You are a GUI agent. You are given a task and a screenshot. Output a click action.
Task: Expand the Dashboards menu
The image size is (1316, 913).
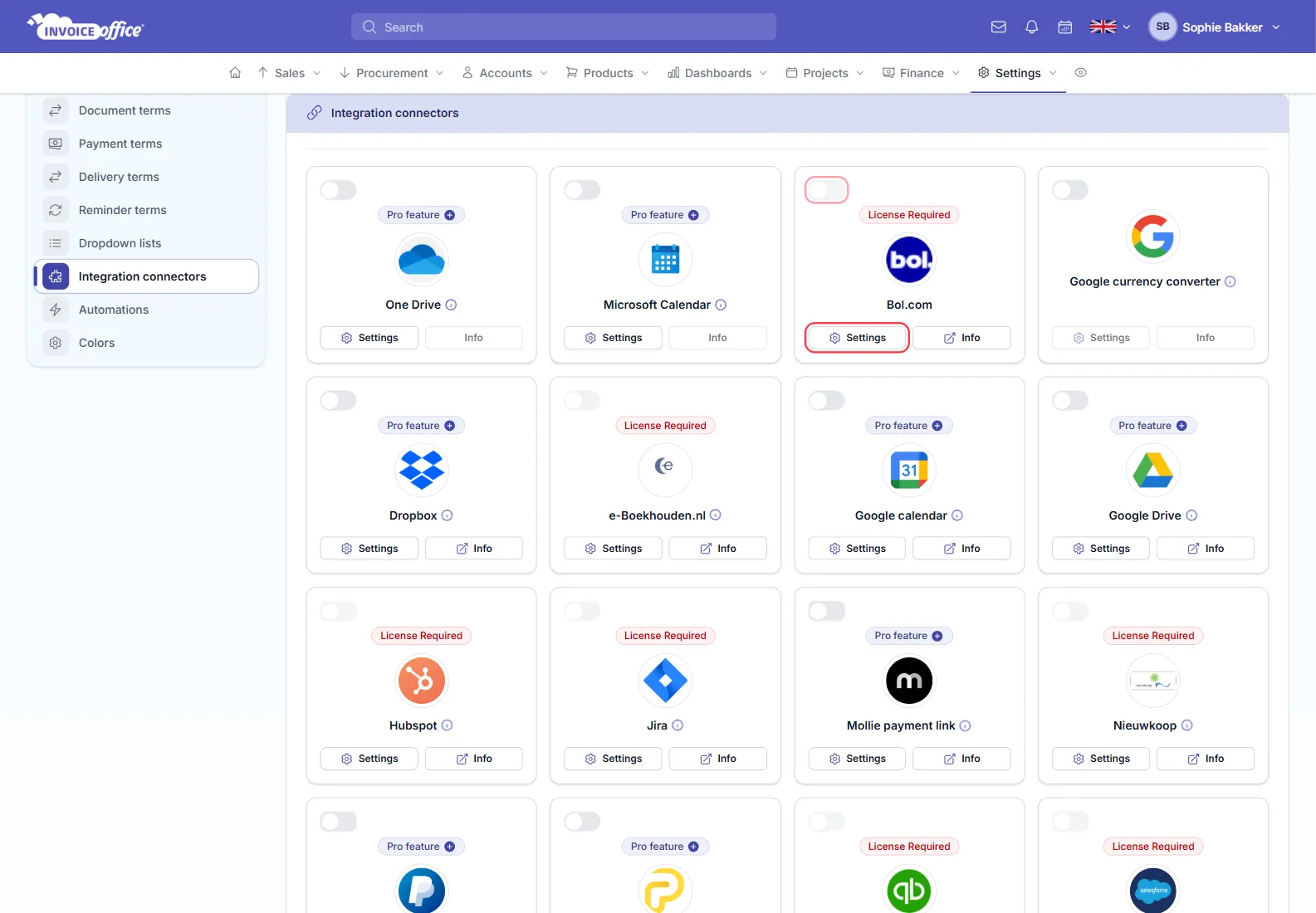[x=717, y=73]
